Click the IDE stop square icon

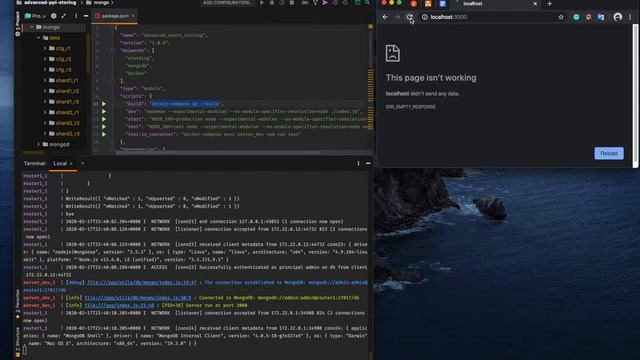pos(292,3)
